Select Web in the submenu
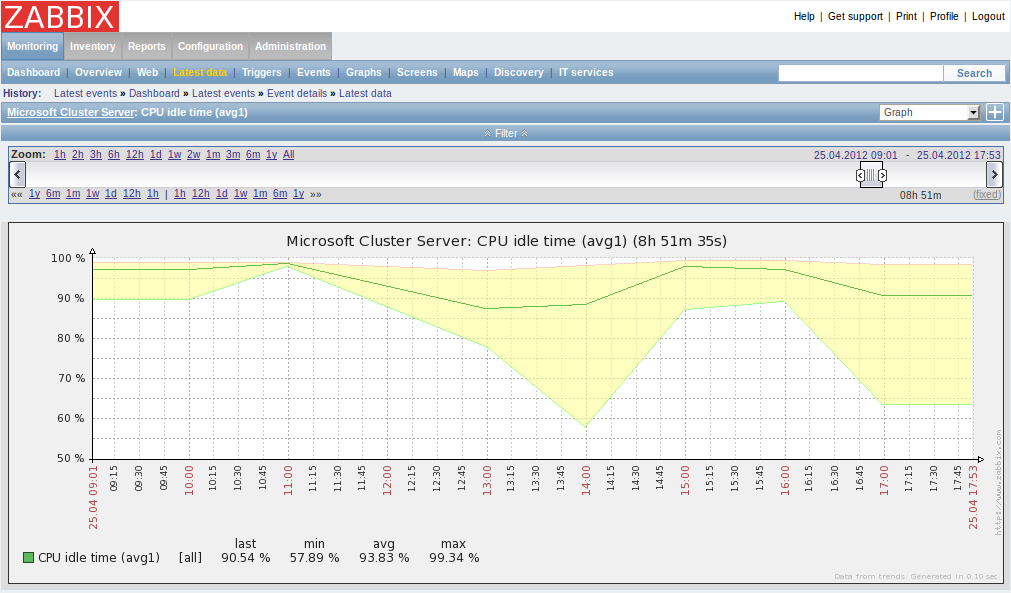The height and width of the screenshot is (593, 1011). pyautogui.click(x=147, y=72)
